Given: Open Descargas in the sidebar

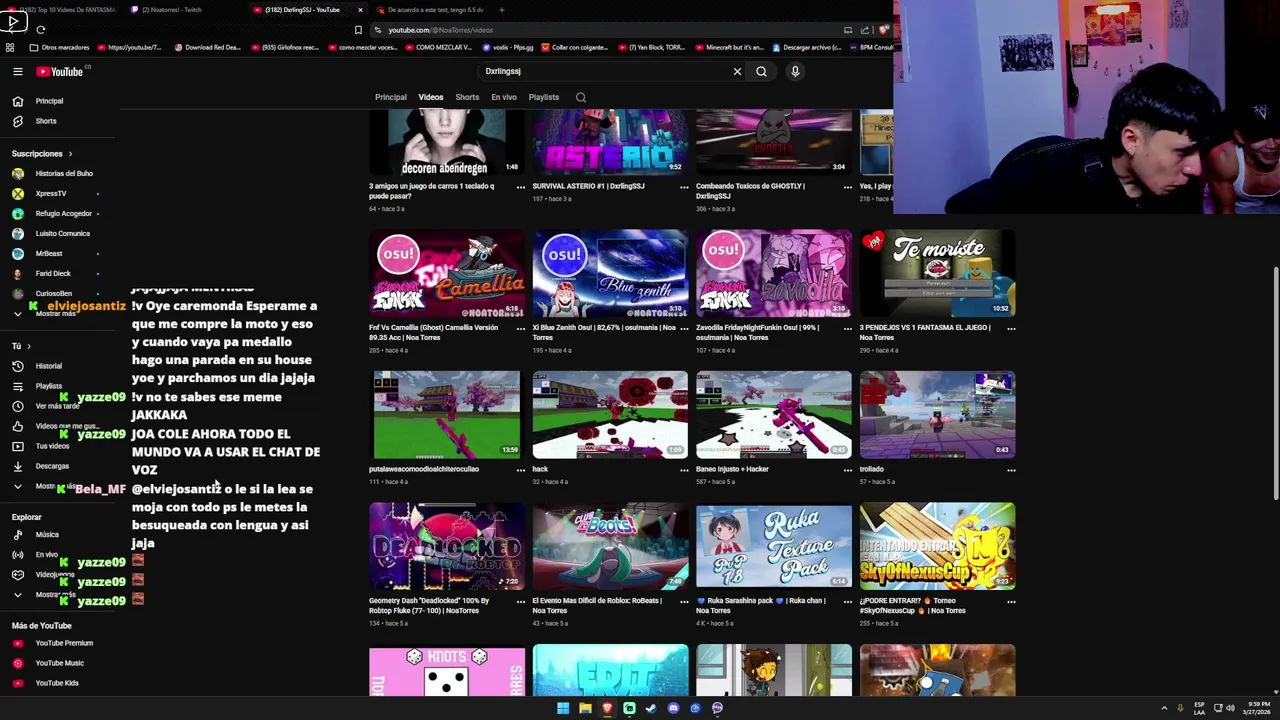Looking at the screenshot, I should click(x=52, y=466).
